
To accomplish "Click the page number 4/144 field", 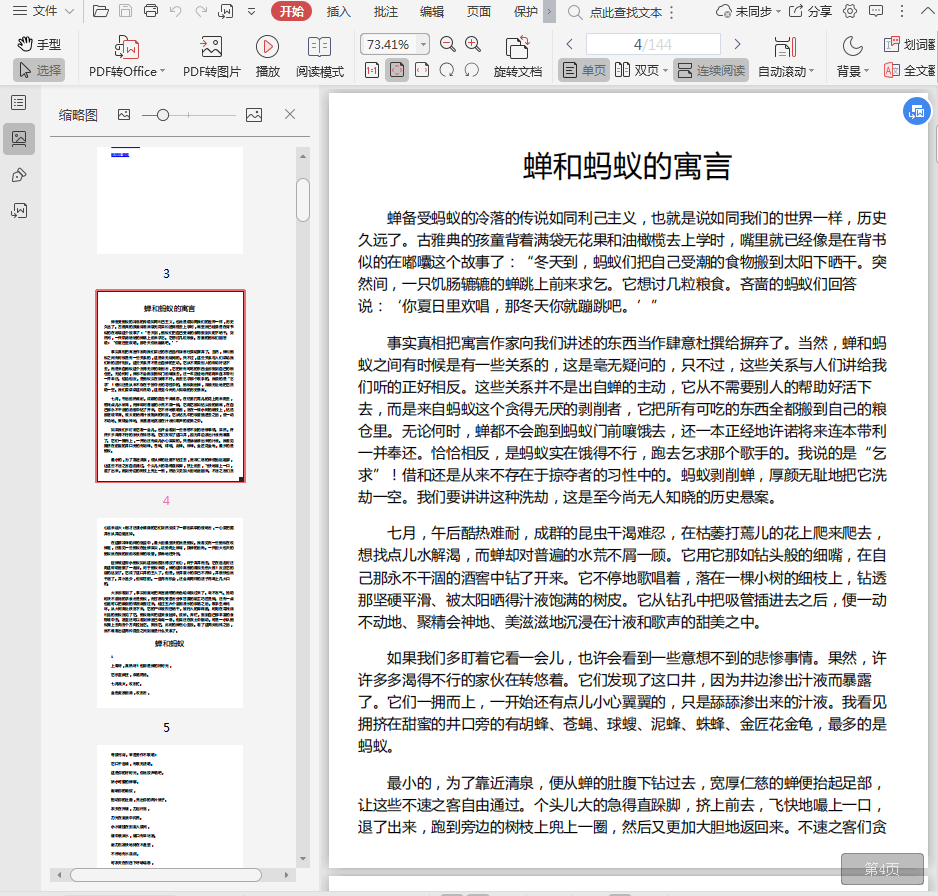I will (653, 44).
